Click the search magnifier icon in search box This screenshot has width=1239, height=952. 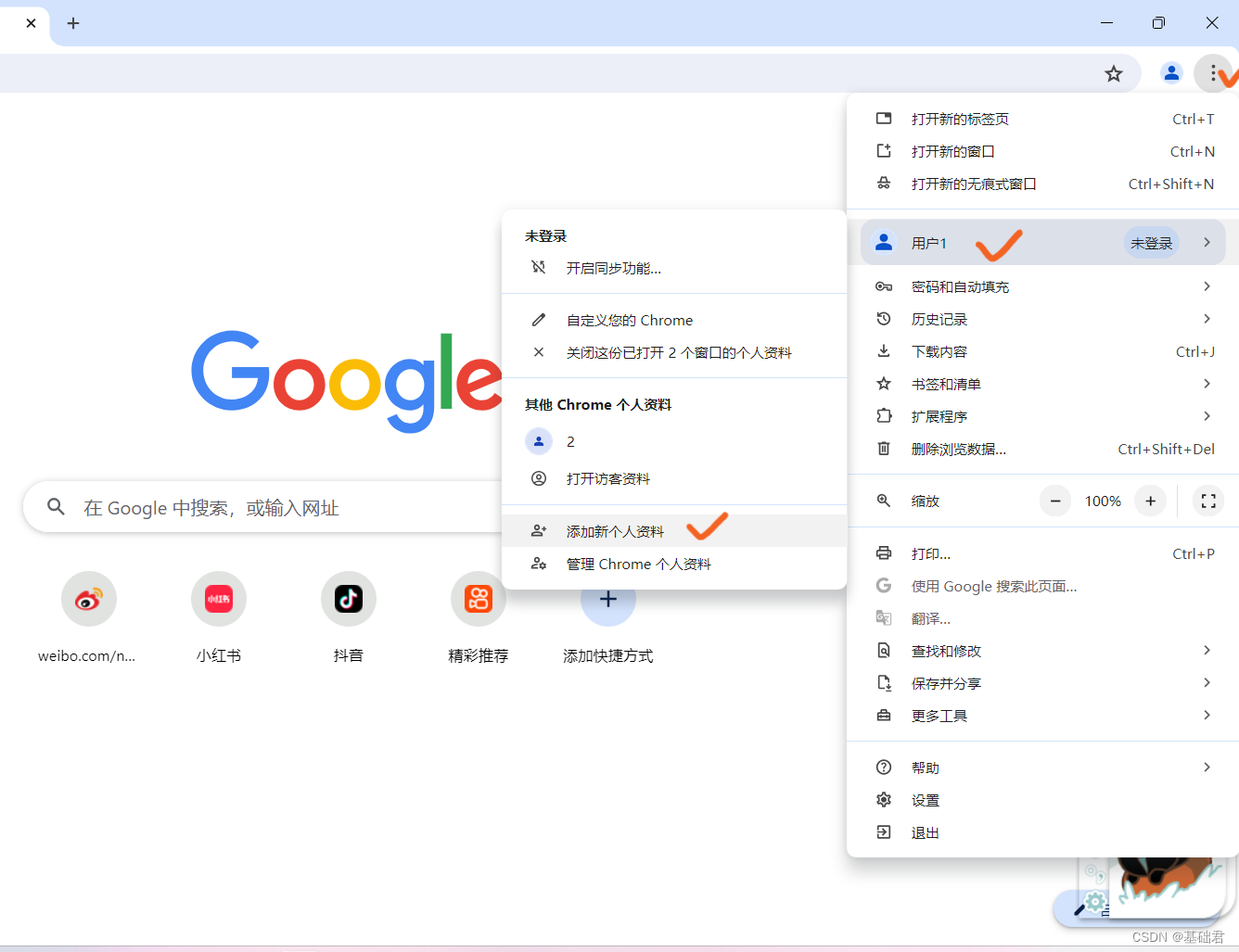point(56,507)
